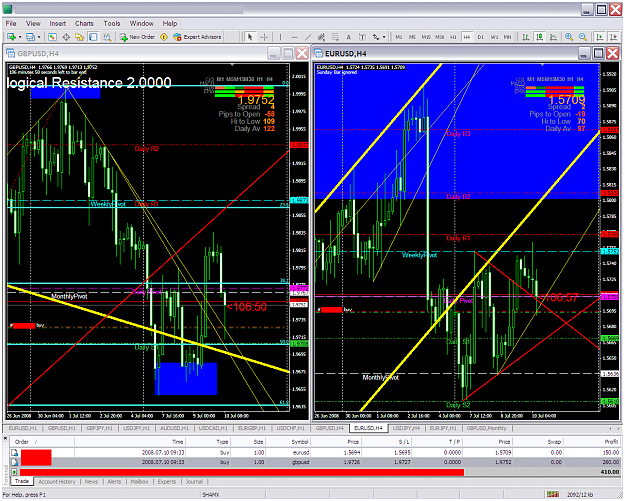The height and width of the screenshot is (501, 625).
Task: Open the Charts menu
Action: click(x=84, y=24)
